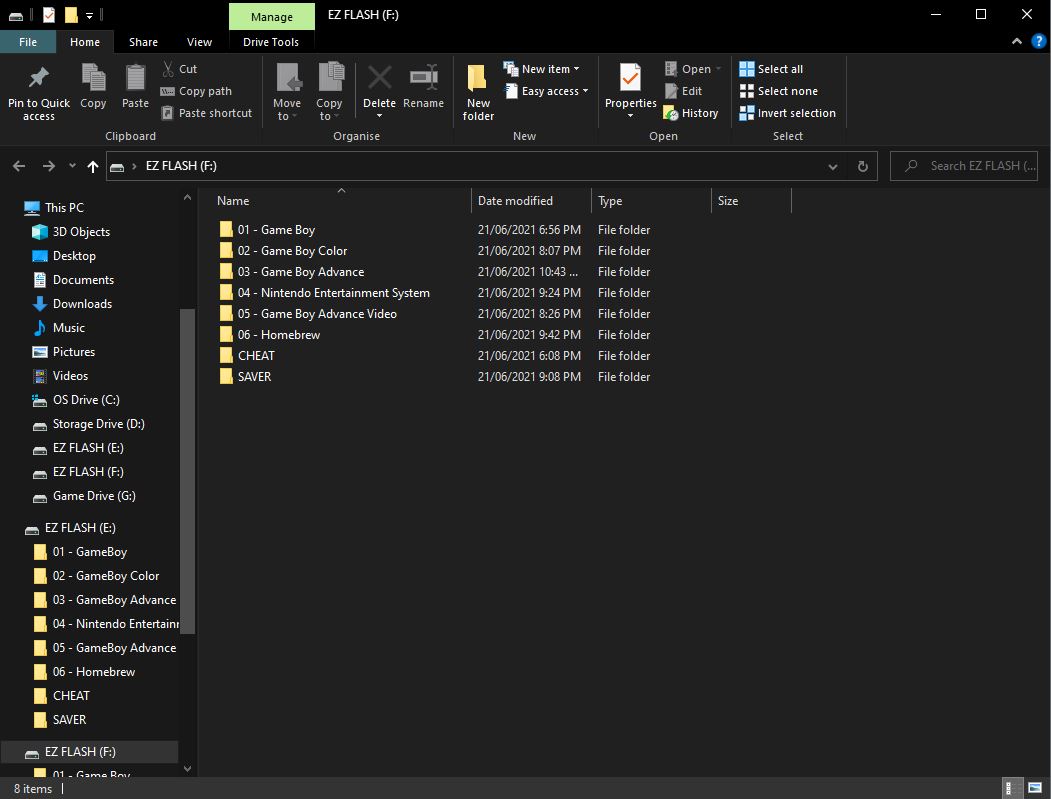
Task: Select the SAVER folder in the file list
Action: 245,376
